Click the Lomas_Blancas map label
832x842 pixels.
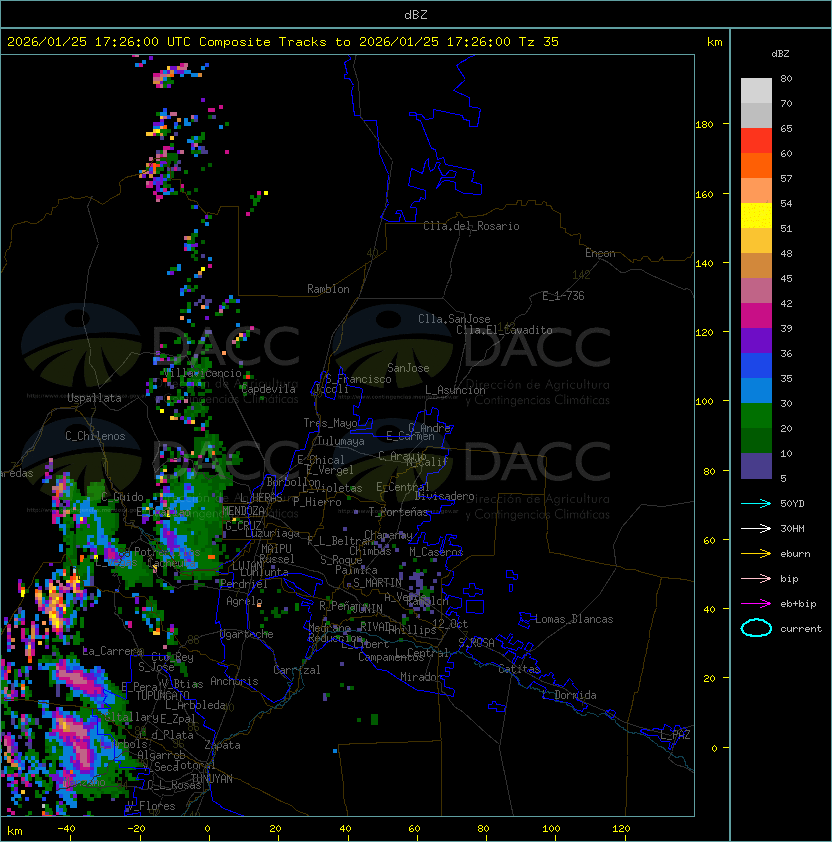574,619
